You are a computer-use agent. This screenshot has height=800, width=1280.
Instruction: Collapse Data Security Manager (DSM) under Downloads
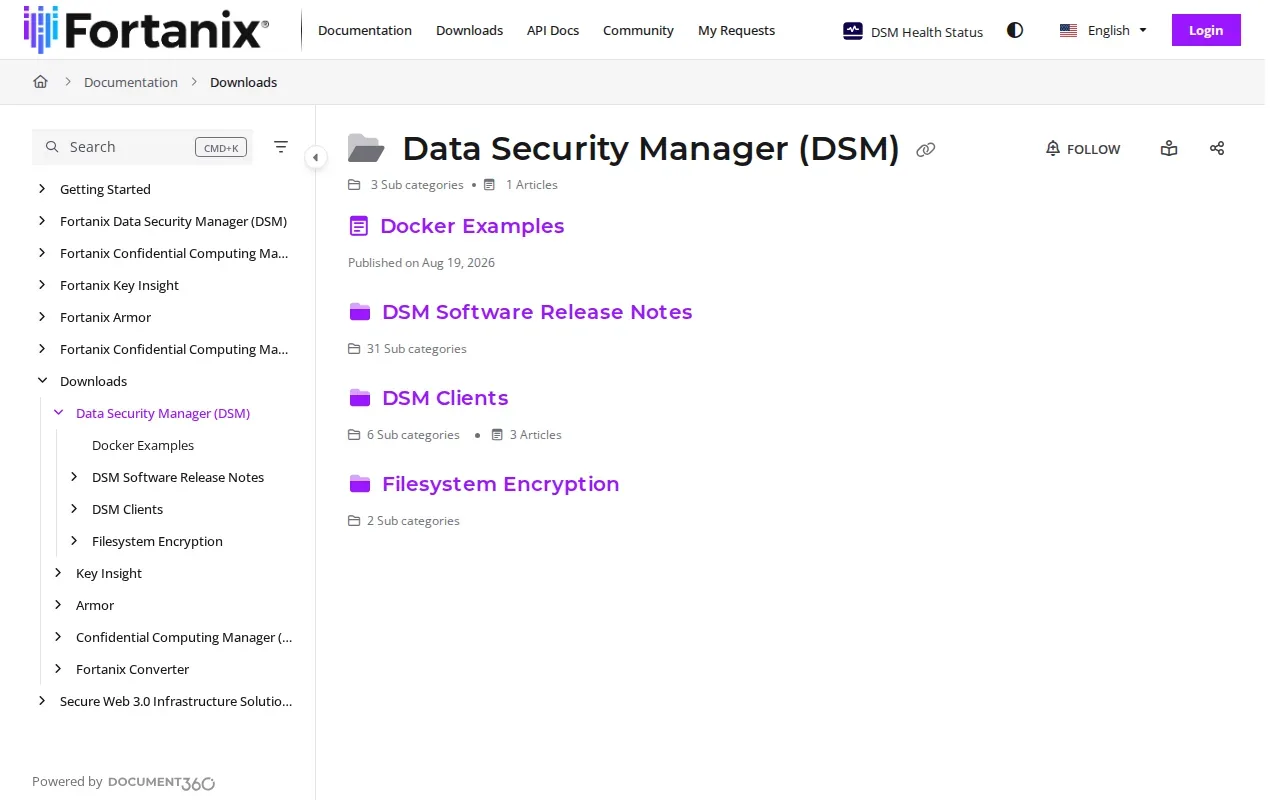[58, 413]
